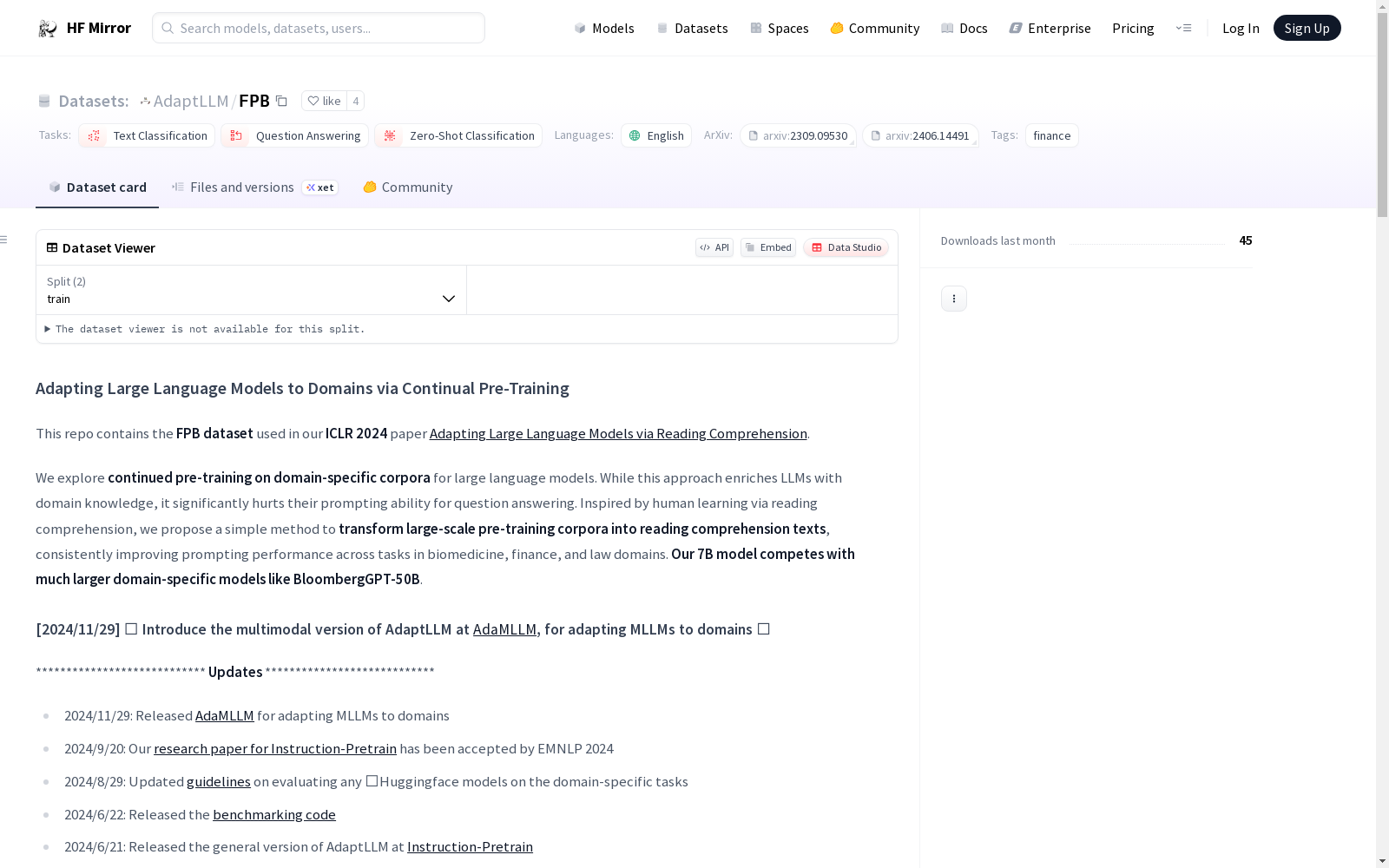Open the Question Answering task tag
1389x868 pixels.
(x=294, y=135)
